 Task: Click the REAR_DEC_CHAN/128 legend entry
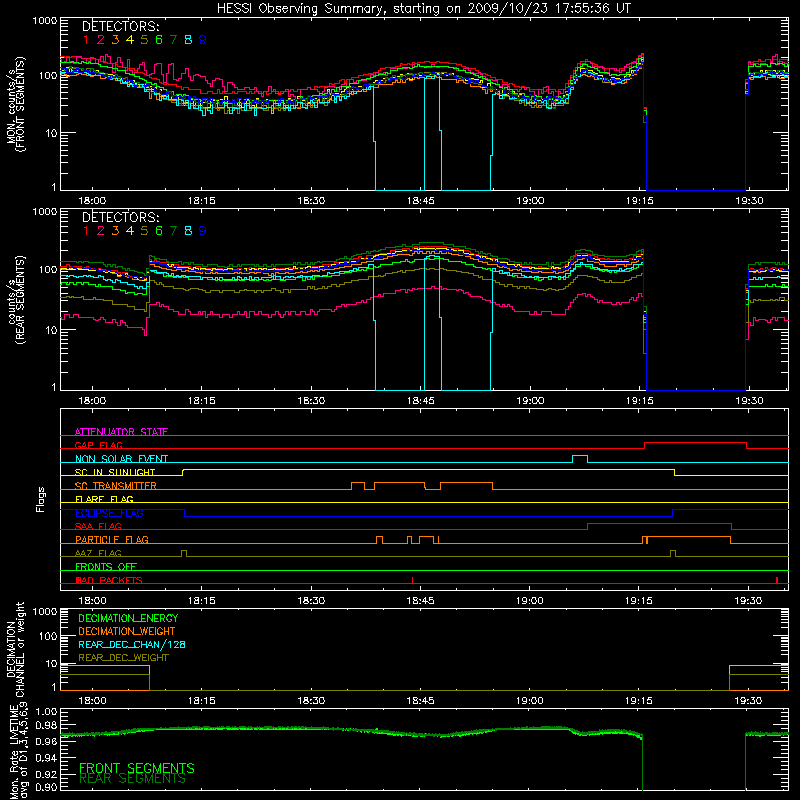[132, 644]
